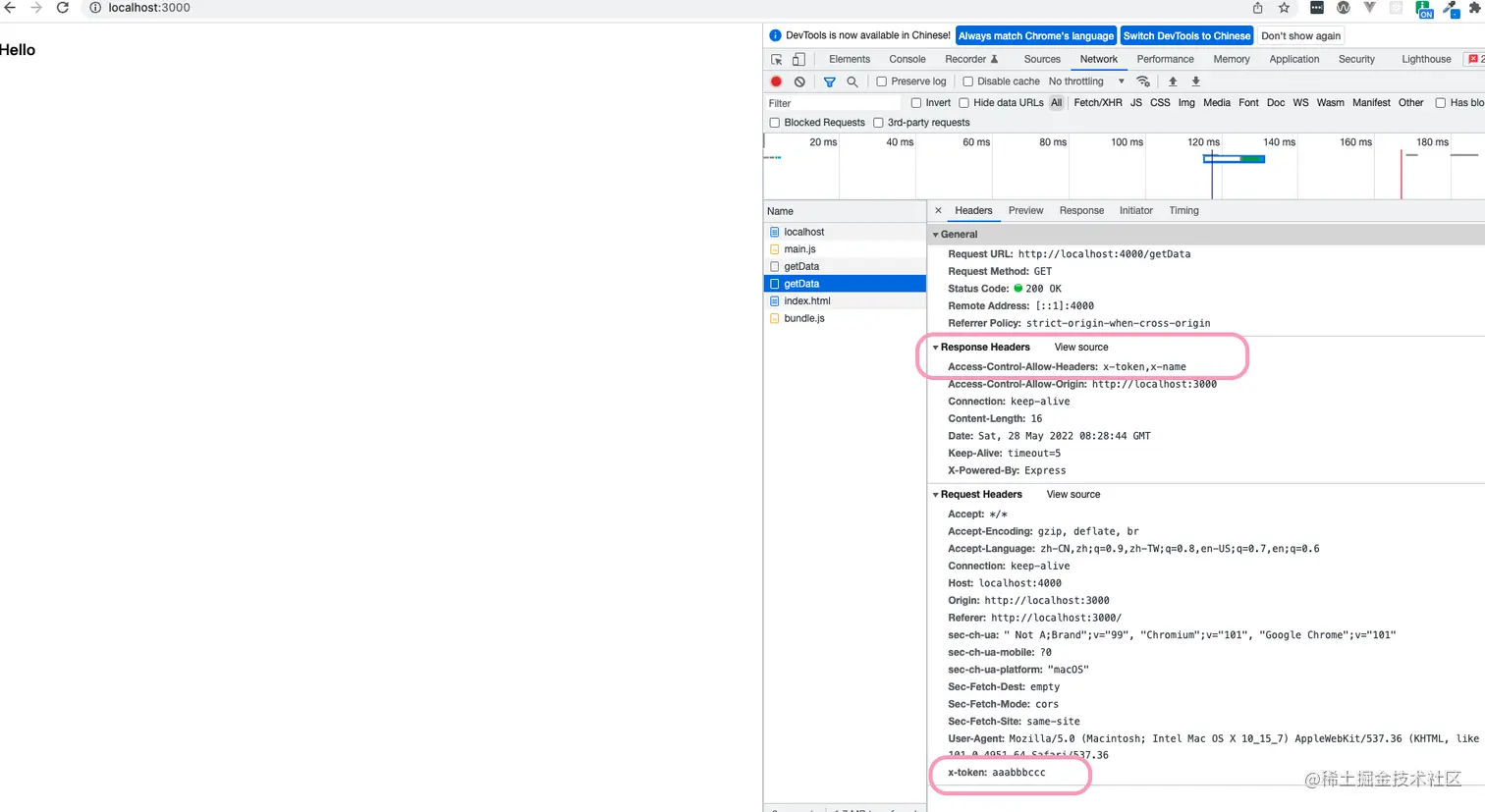Click the network Filter text field
The height and width of the screenshot is (812, 1485).
tap(833, 103)
